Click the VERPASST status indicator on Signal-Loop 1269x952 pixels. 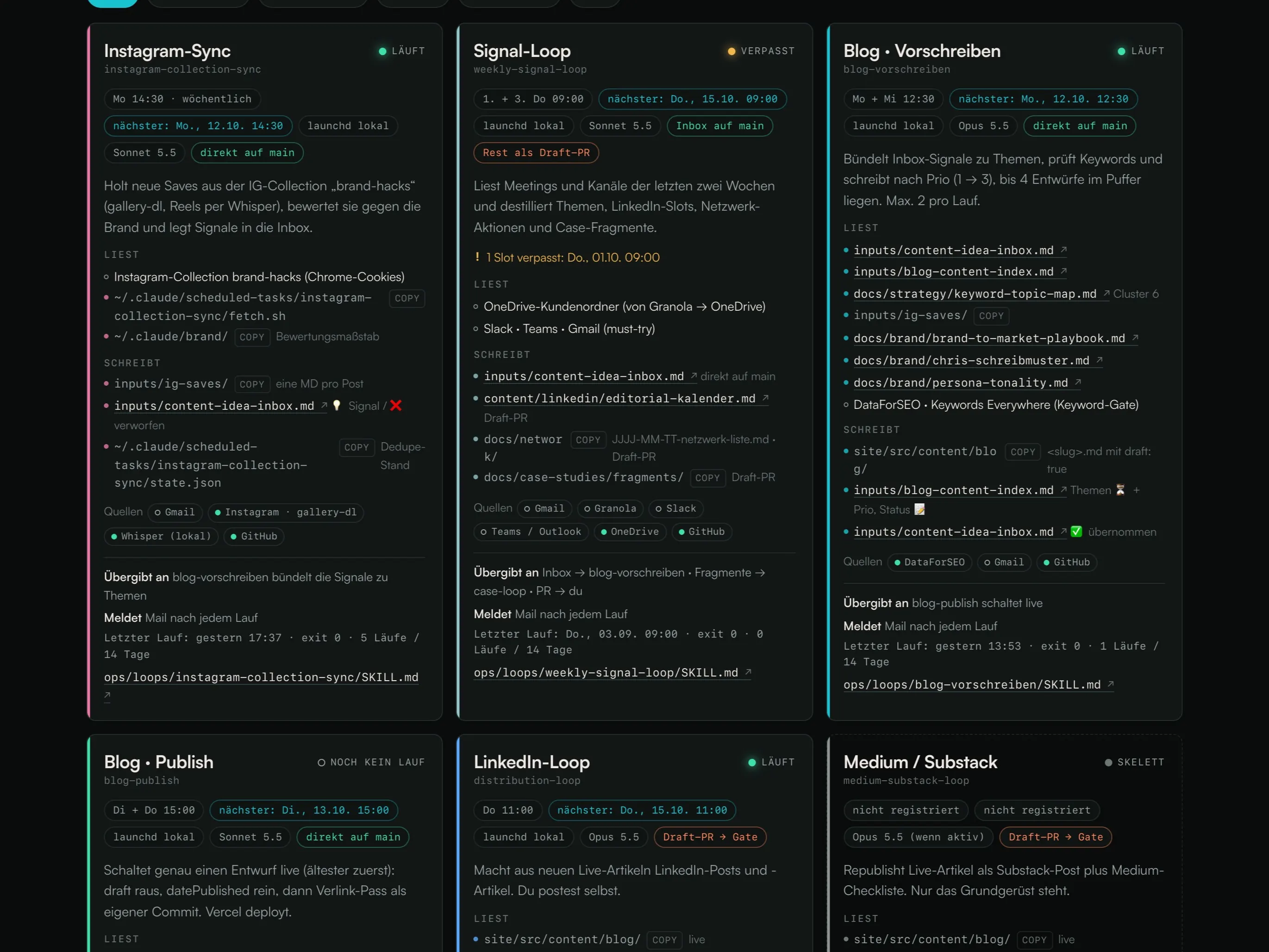[x=761, y=51]
